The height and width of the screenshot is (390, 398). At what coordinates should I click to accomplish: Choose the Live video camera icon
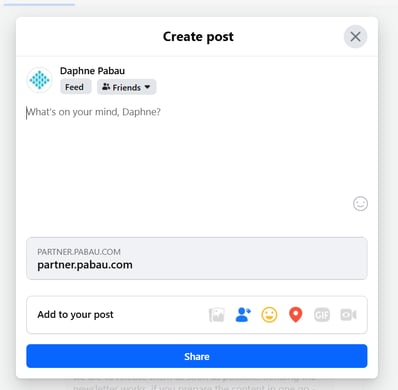pyautogui.click(x=348, y=315)
